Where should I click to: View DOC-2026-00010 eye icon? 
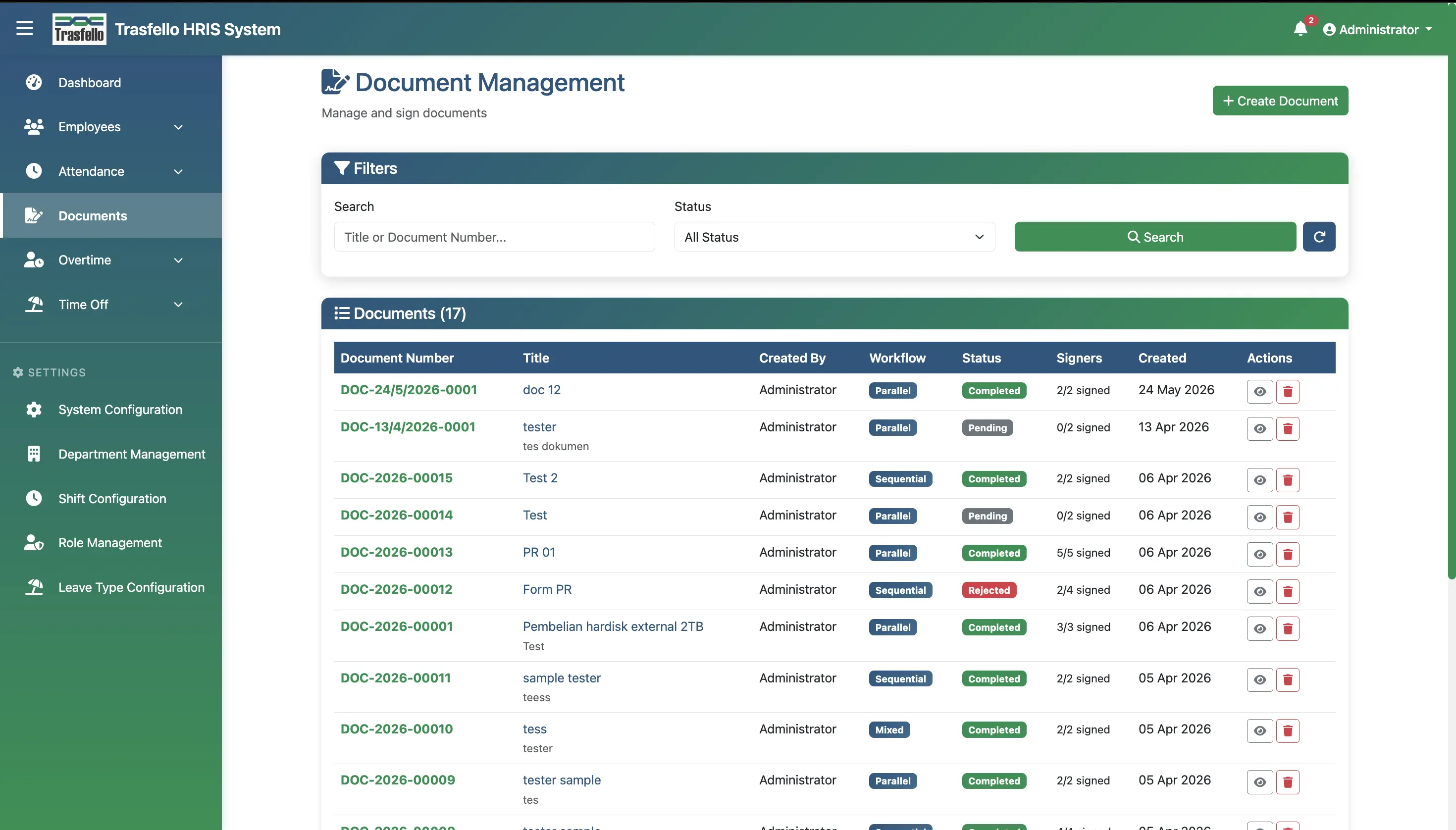point(1260,731)
